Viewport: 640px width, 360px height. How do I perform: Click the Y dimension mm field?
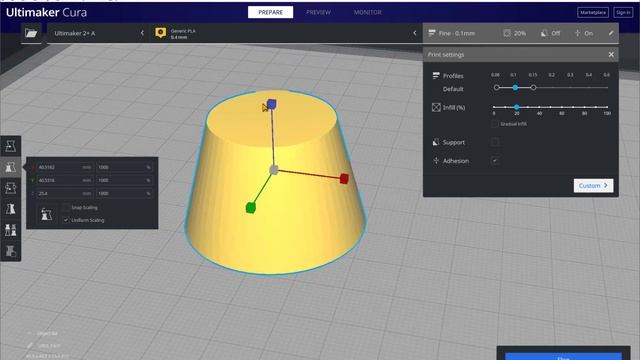click(x=64, y=180)
